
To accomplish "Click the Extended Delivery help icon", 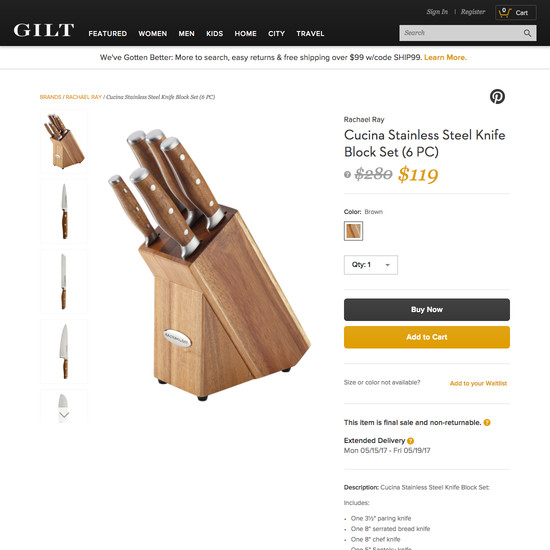I will pos(411,441).
